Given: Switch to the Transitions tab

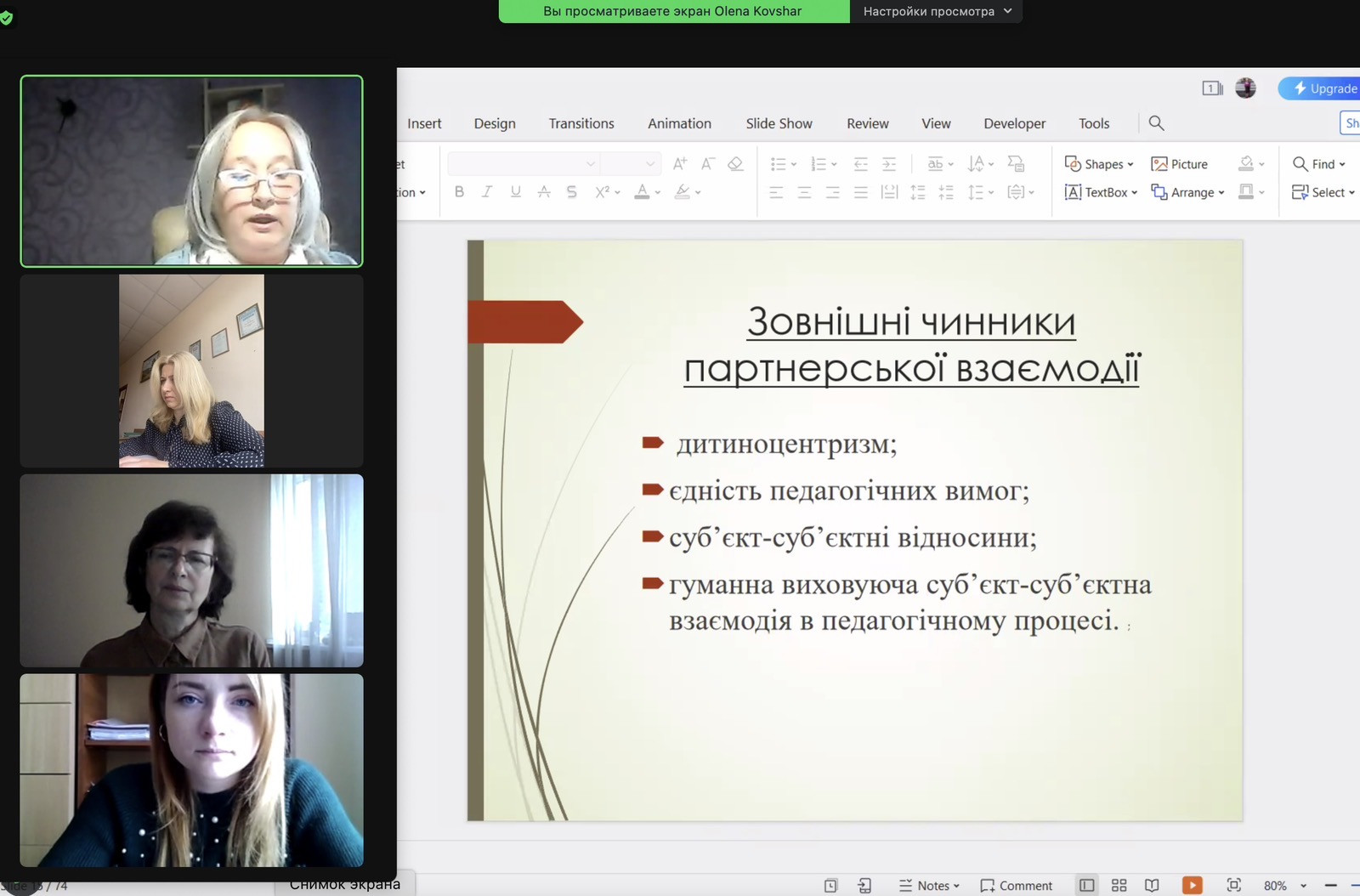Looking at the screenshot, I should [x=581, y=123].
